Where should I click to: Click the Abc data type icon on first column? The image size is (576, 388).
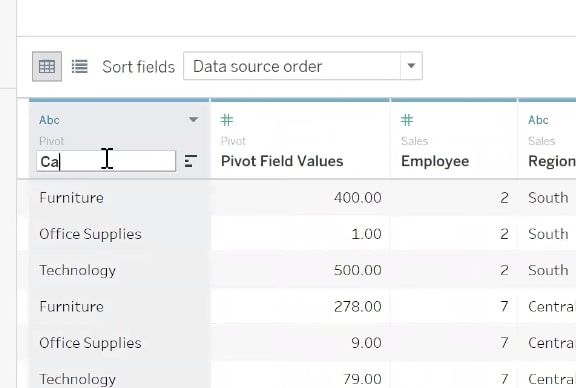pos(49,120)
